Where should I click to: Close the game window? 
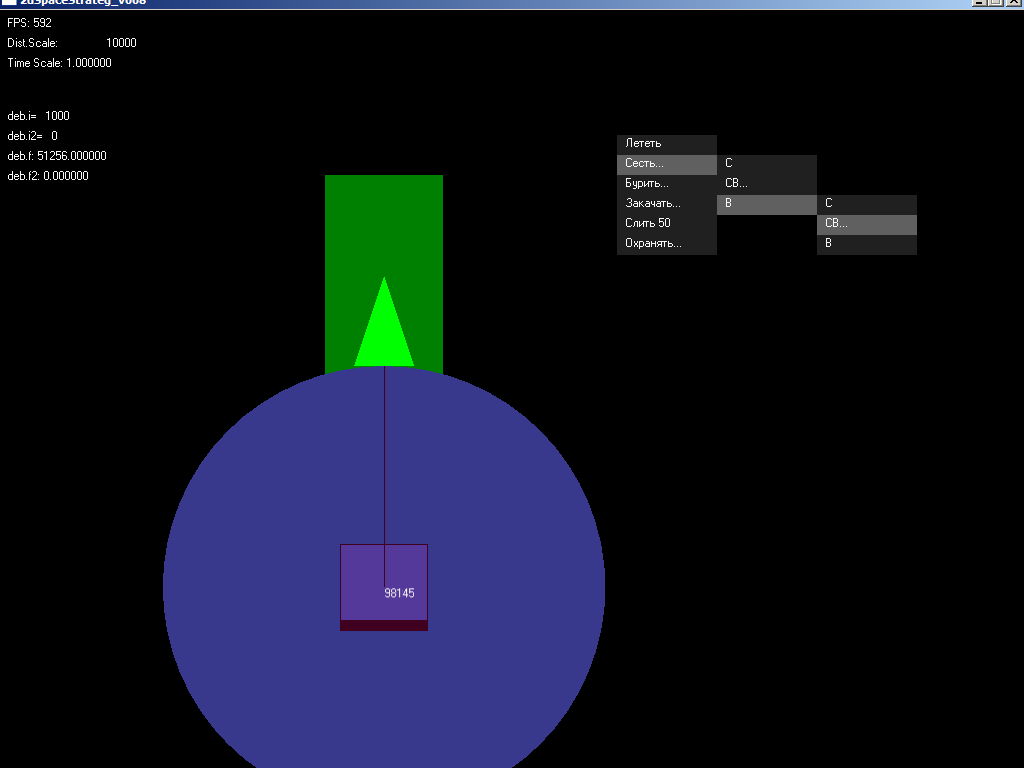coord(1012,3)
